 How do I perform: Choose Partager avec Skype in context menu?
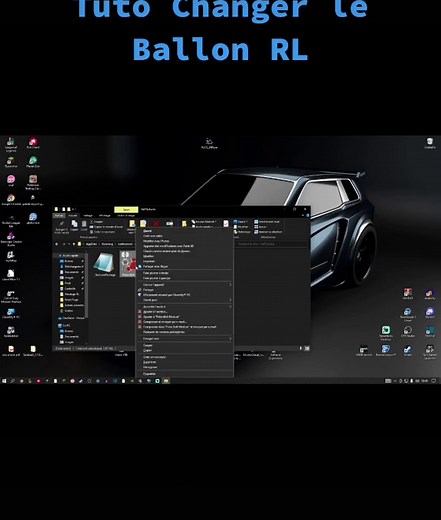185,266
